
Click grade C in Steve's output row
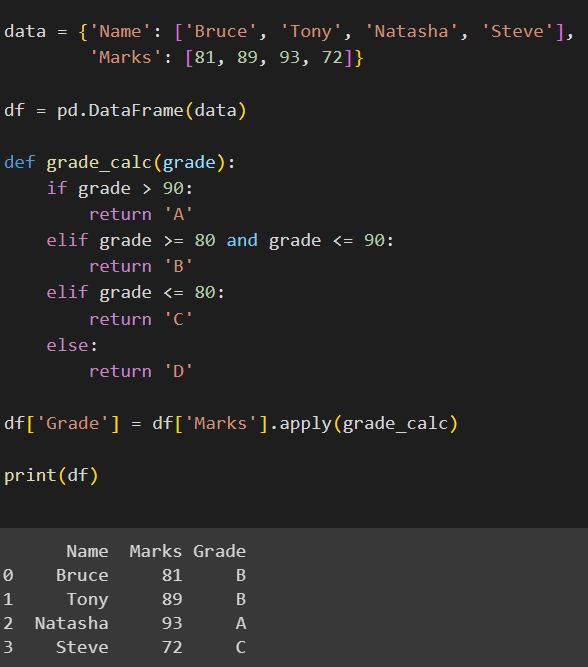click(241, 647)
